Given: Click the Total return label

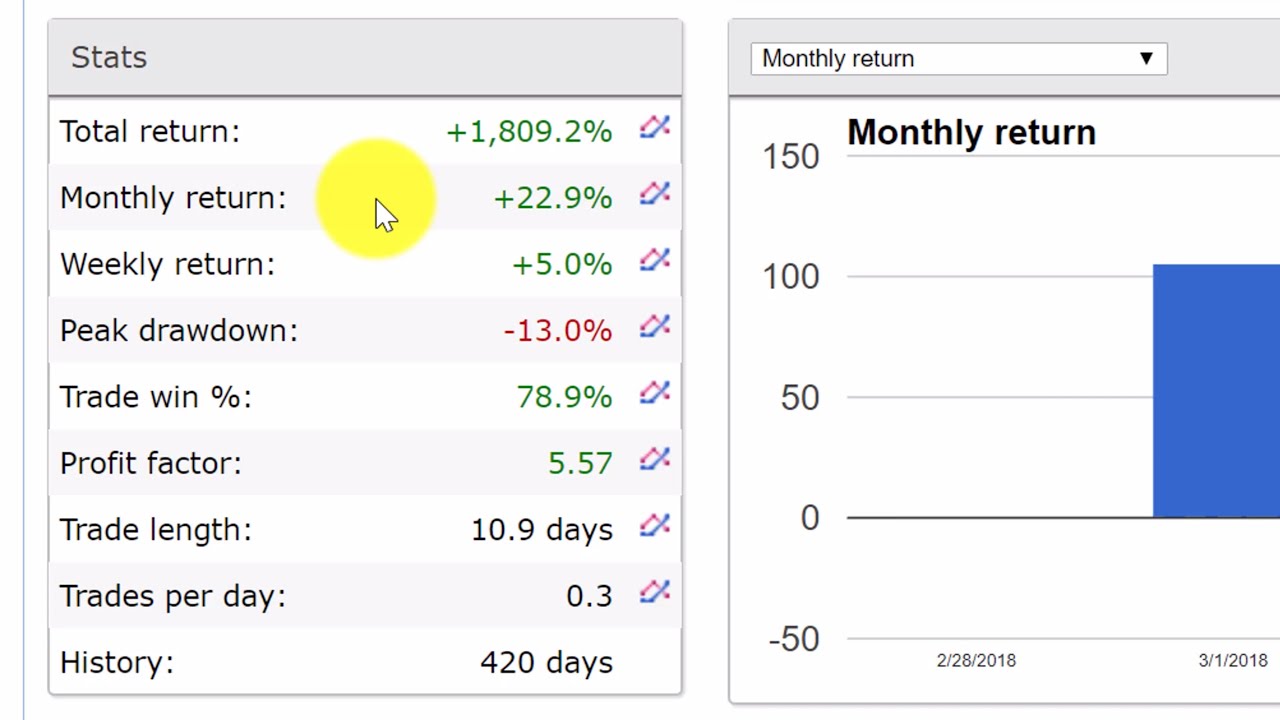Looking at the screenshot, I should click(x=150, y=132).
